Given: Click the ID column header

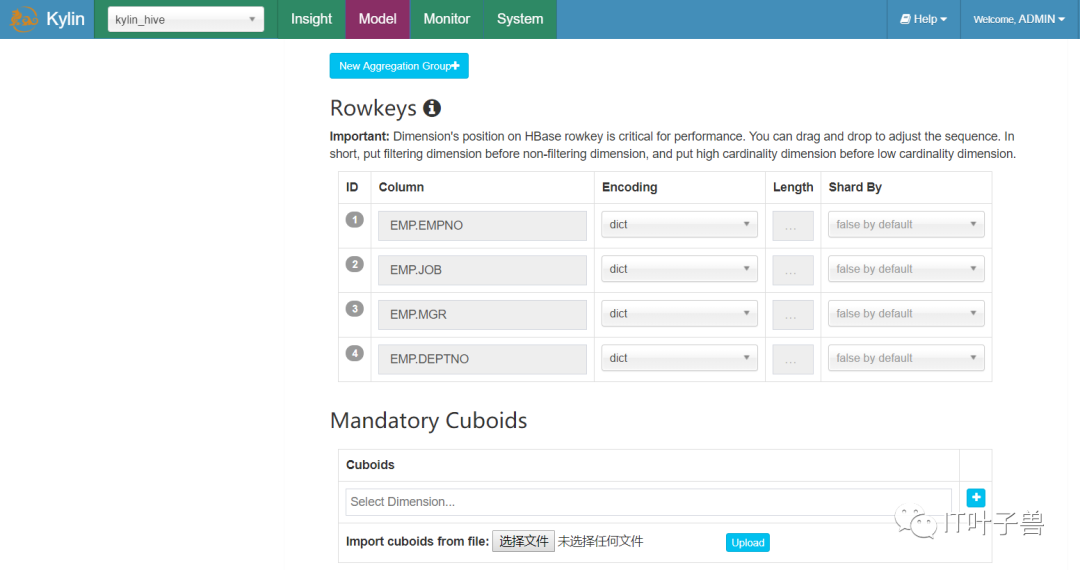Looking at the screenshot, I should point(352,187).
